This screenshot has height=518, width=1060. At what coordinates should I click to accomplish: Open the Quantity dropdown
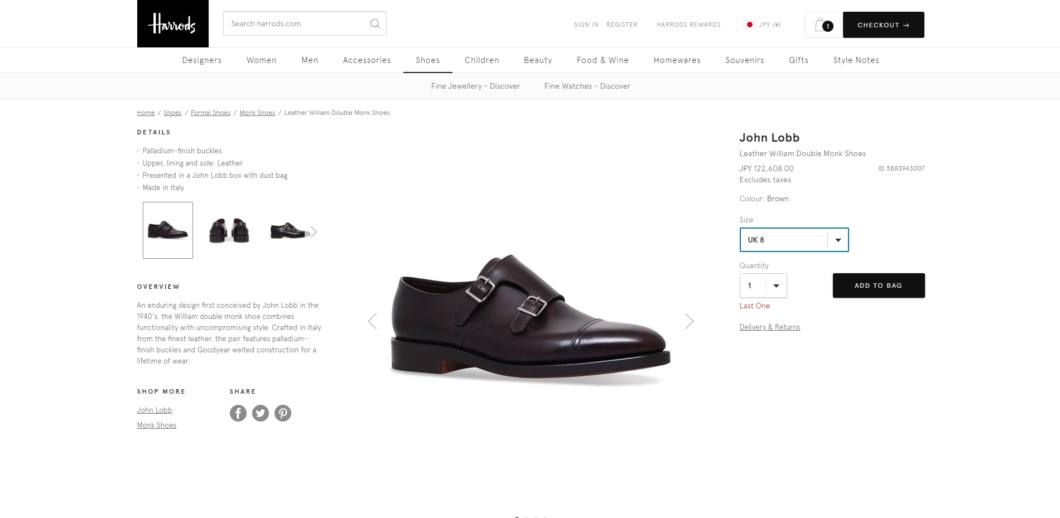(x=763, y=285)
